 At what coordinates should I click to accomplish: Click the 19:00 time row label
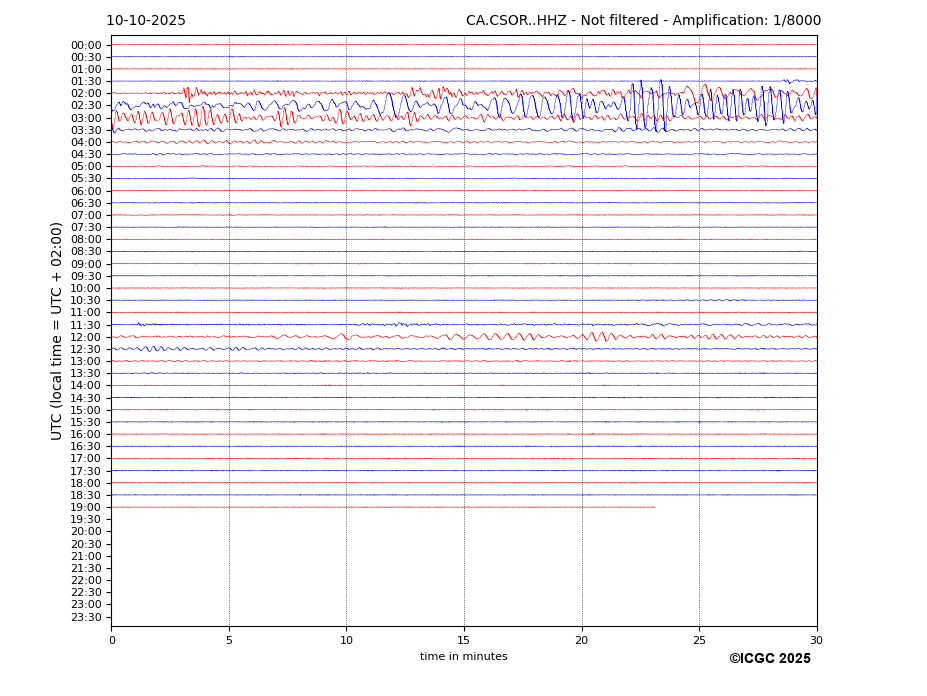click(x=86, y=507)
